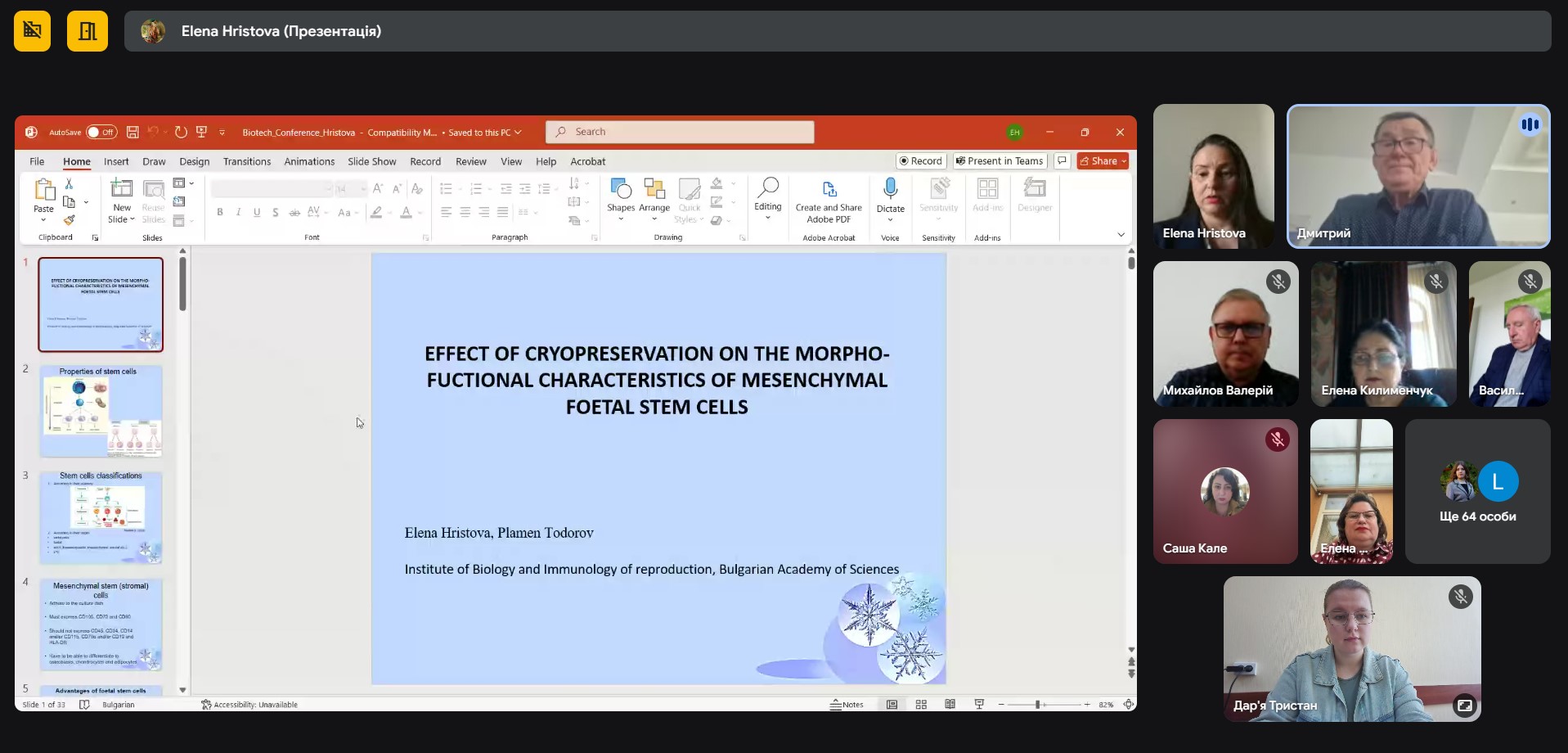Click the yellow camera-off button in meeting bar
Viewport: 1568px width, 753px height.
click(x=32, y=31)
